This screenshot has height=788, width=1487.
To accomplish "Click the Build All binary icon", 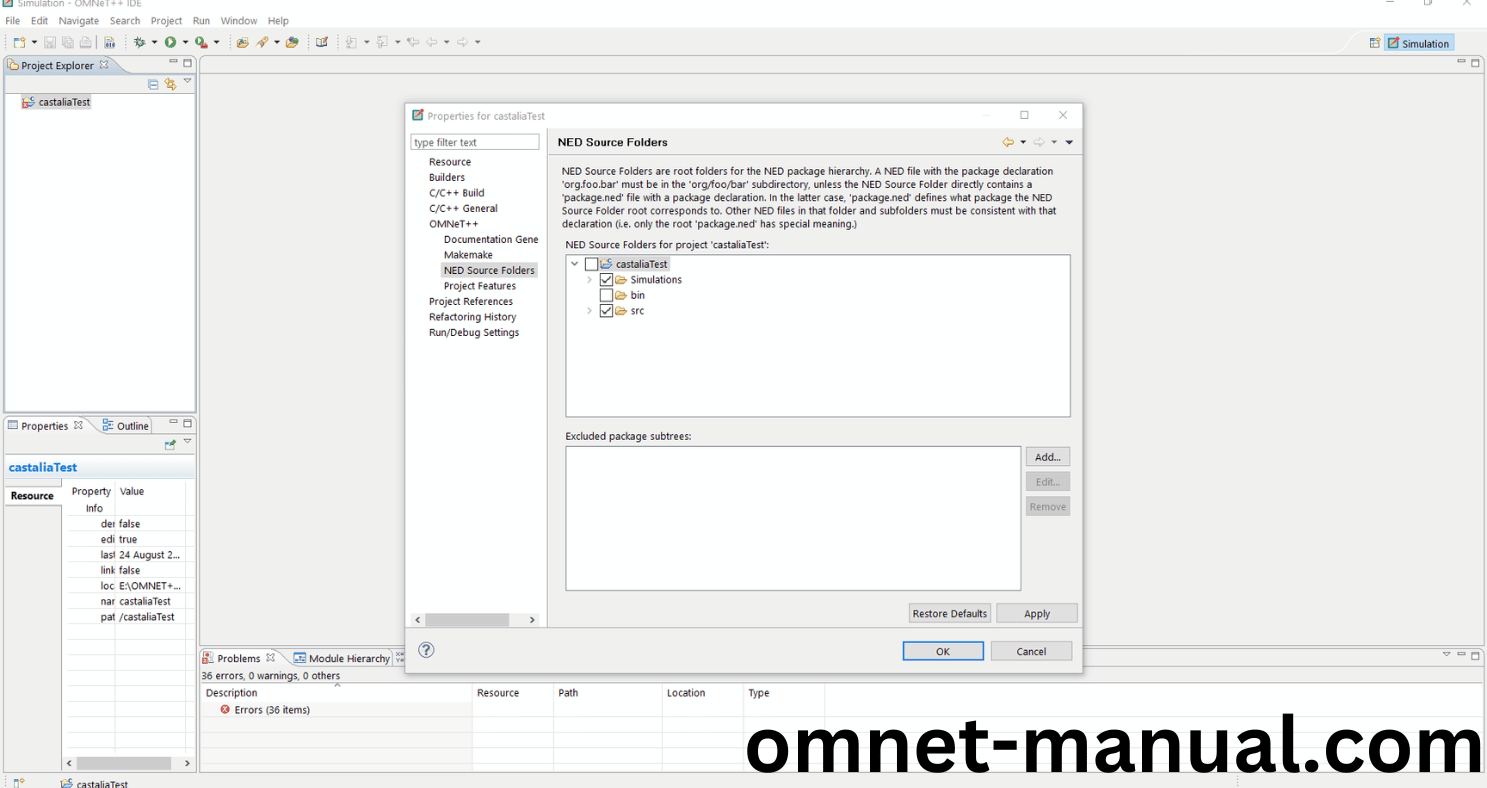I will [109, 42].
